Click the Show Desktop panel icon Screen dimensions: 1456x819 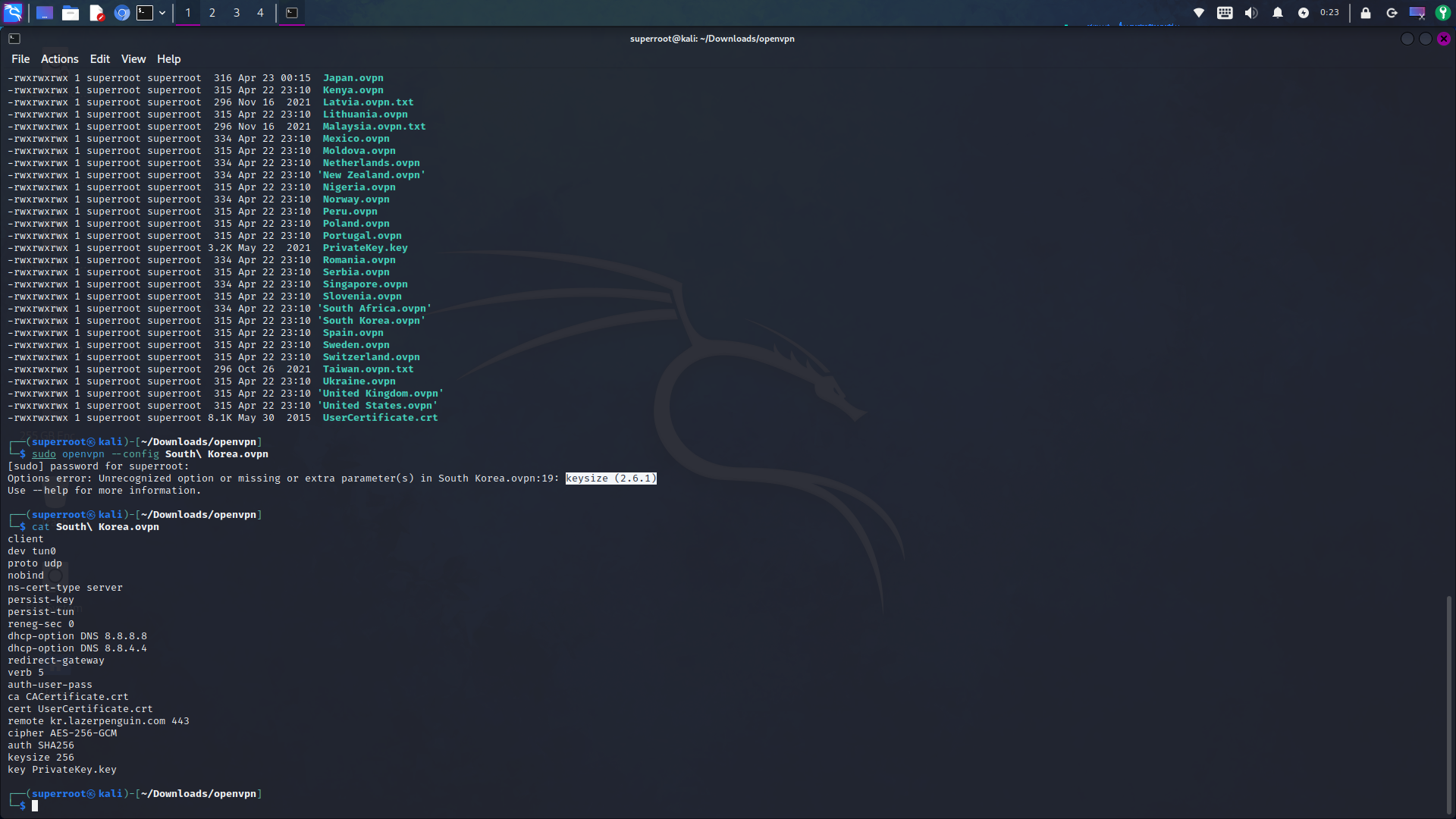point(45,13)
